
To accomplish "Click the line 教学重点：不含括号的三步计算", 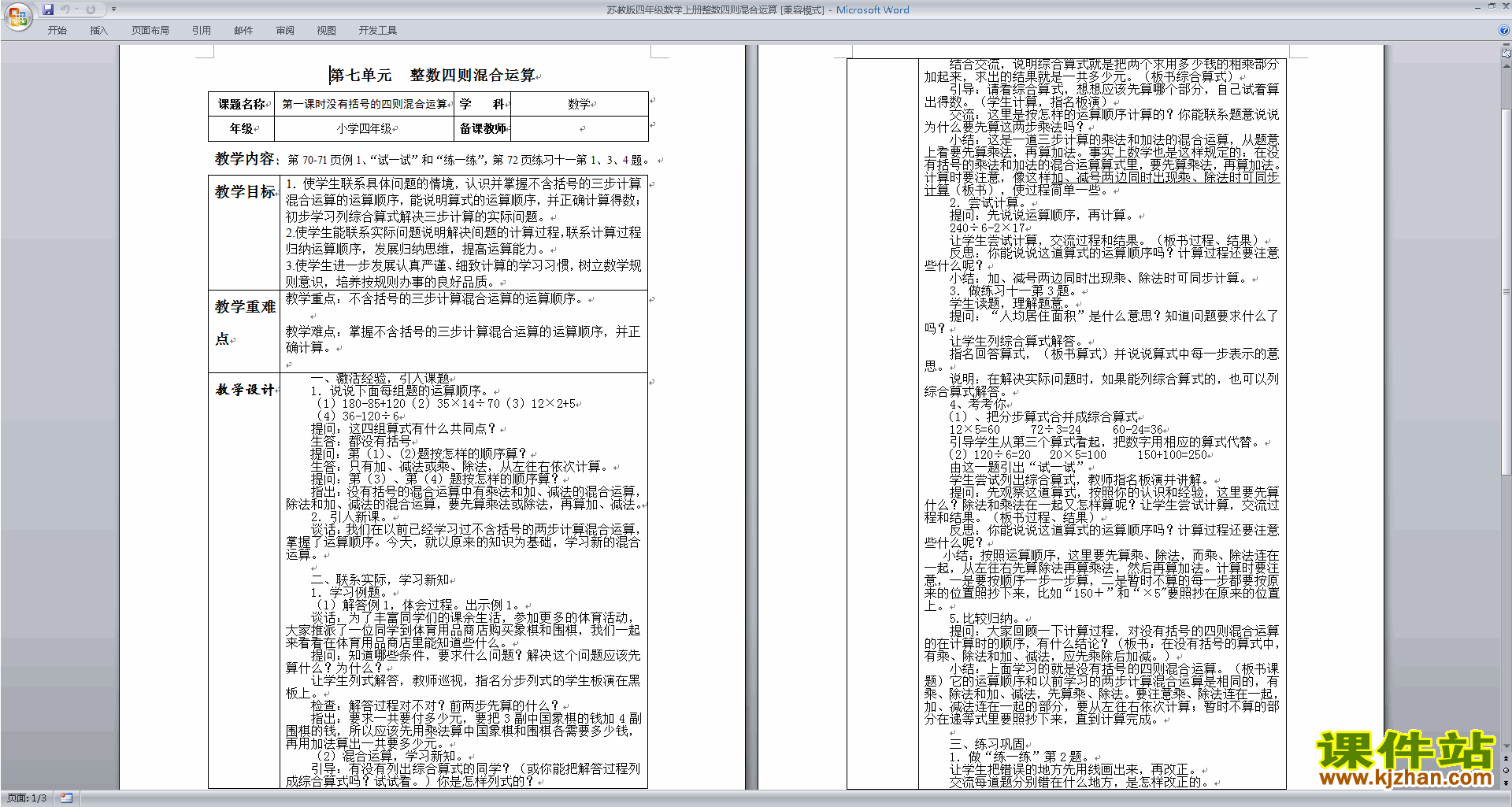I will (435, 298).
